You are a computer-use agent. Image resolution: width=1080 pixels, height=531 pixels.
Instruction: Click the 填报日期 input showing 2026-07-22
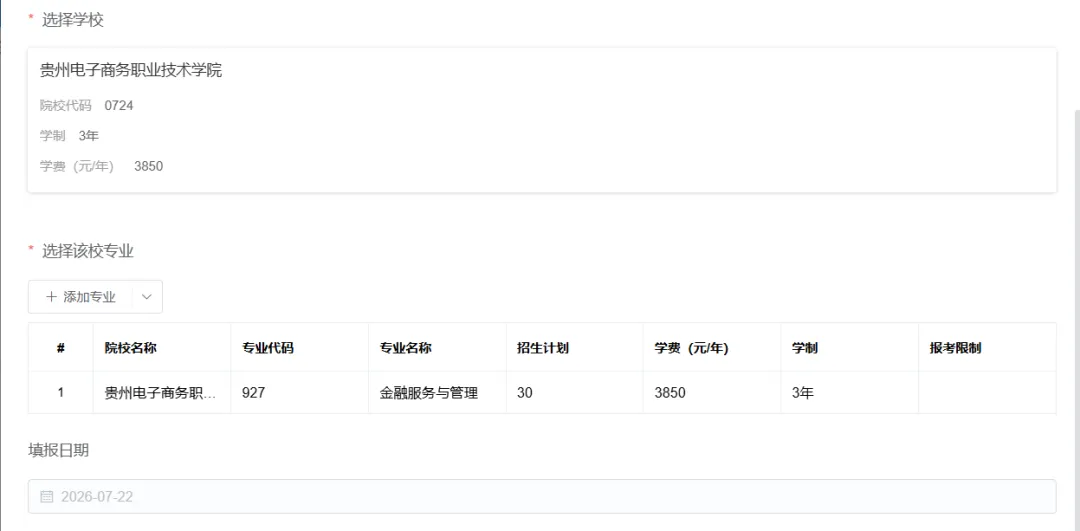coord(541,497)
